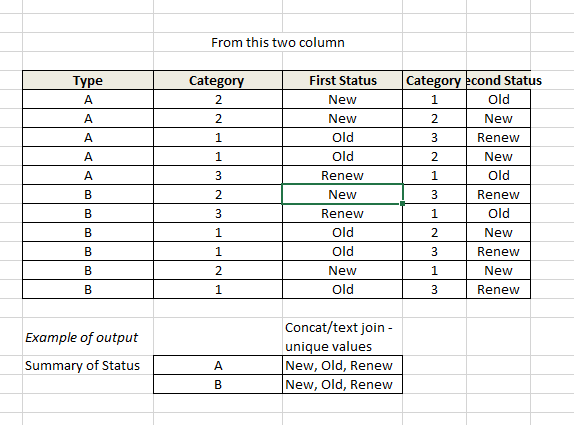Select first A cell under Type header
Viewport: 574px width, 425px height.
pos(88,99)
